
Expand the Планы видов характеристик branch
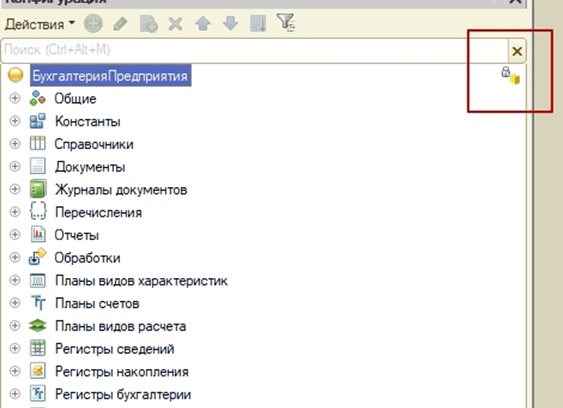(x=15, y=280)
